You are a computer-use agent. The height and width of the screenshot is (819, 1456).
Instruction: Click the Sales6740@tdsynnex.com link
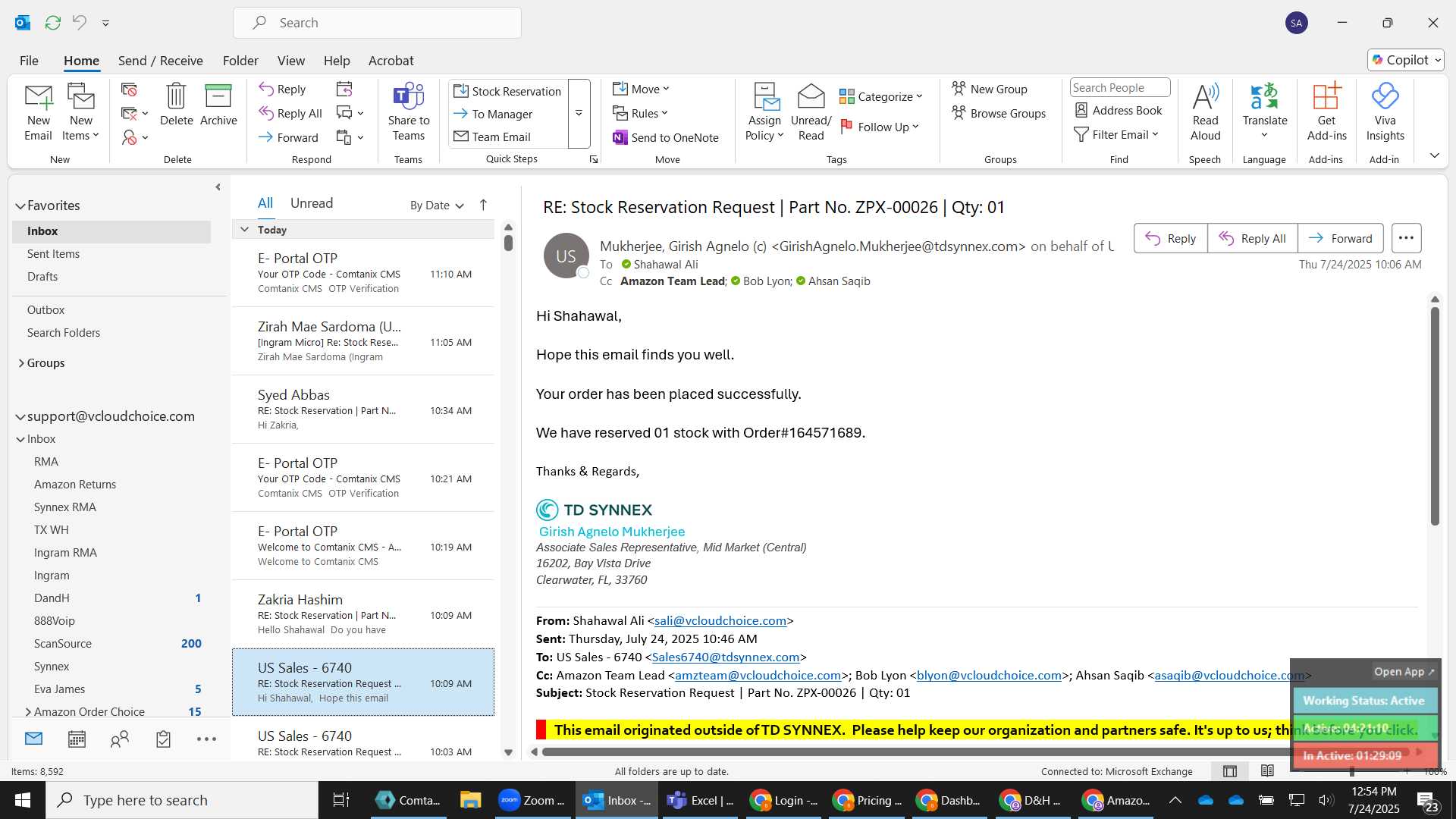[726, 657]
